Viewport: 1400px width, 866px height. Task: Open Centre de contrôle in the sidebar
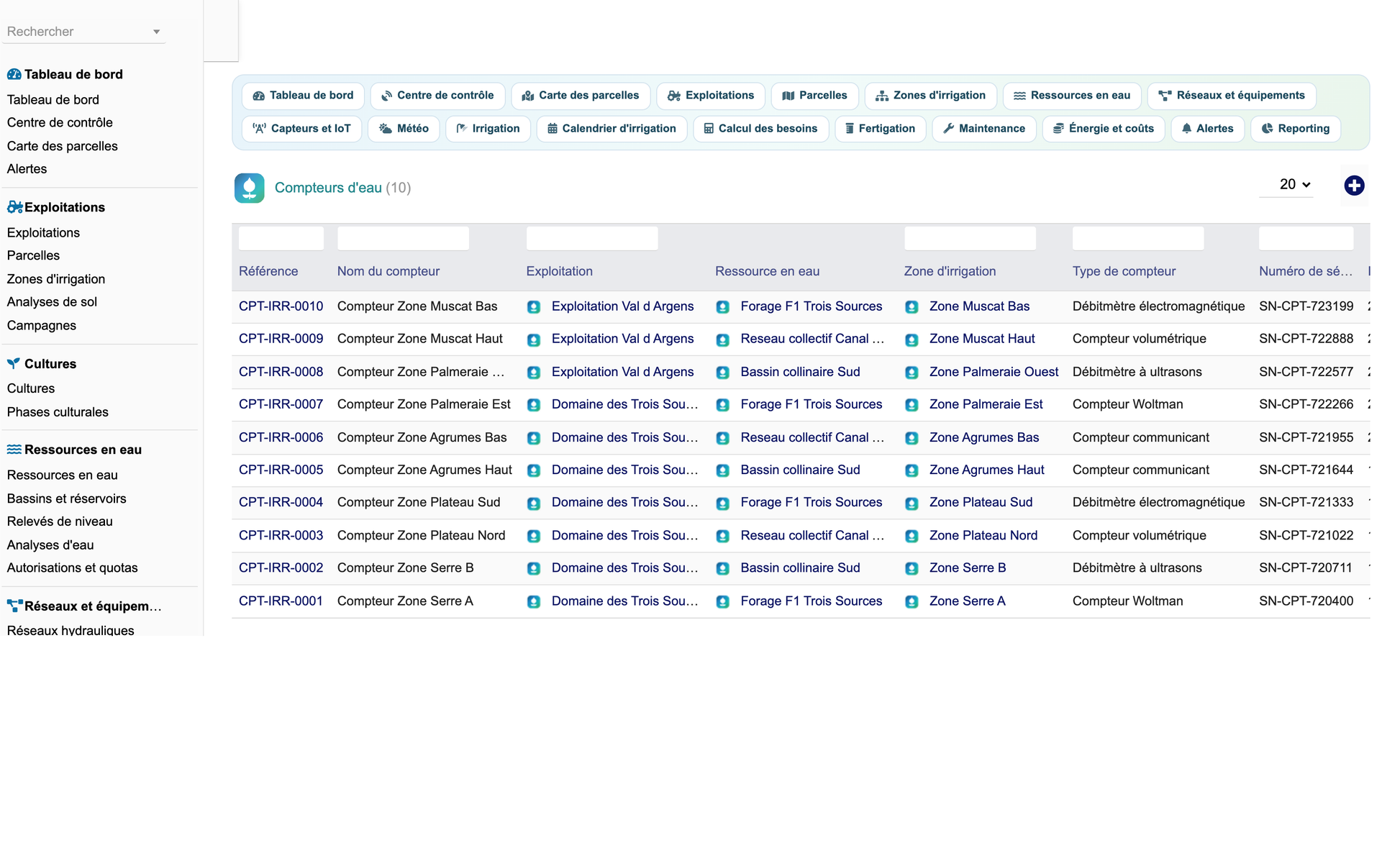[x=60, y=122]
